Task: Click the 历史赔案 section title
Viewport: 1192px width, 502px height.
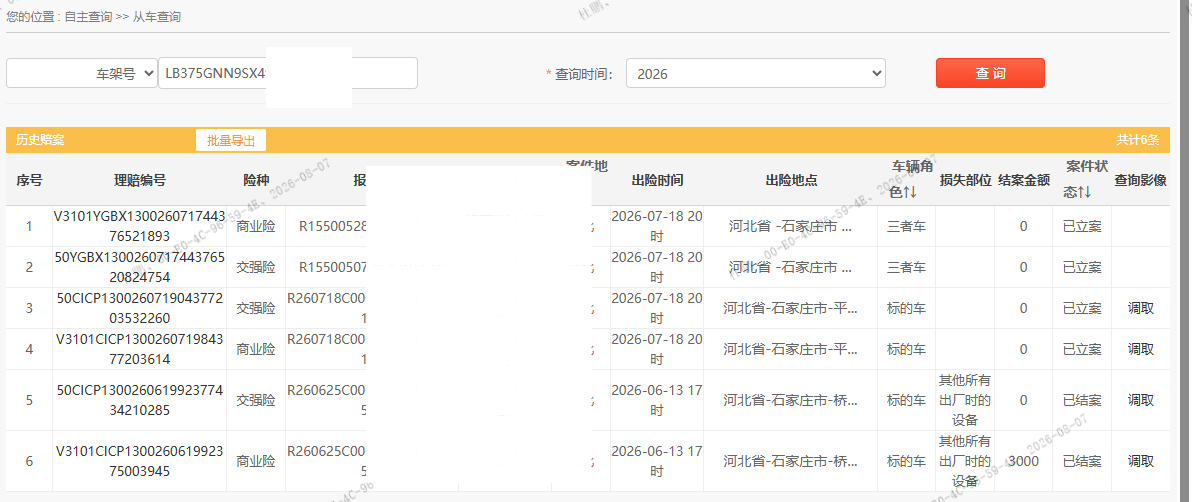Action: pos(40,140)
